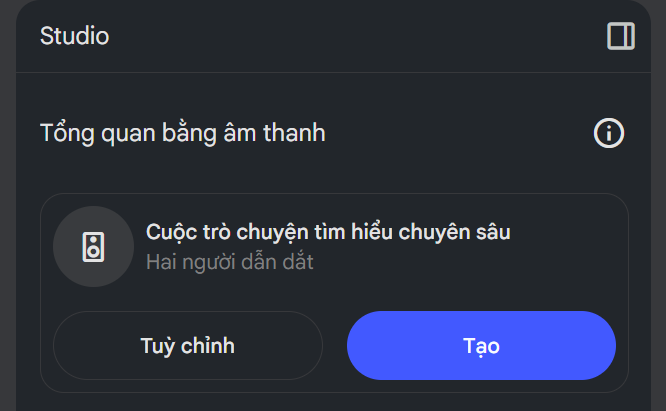
Task: Hide the Studio sidebar using the panel icon
Action: pyautogui.click(x=621, y=36)
